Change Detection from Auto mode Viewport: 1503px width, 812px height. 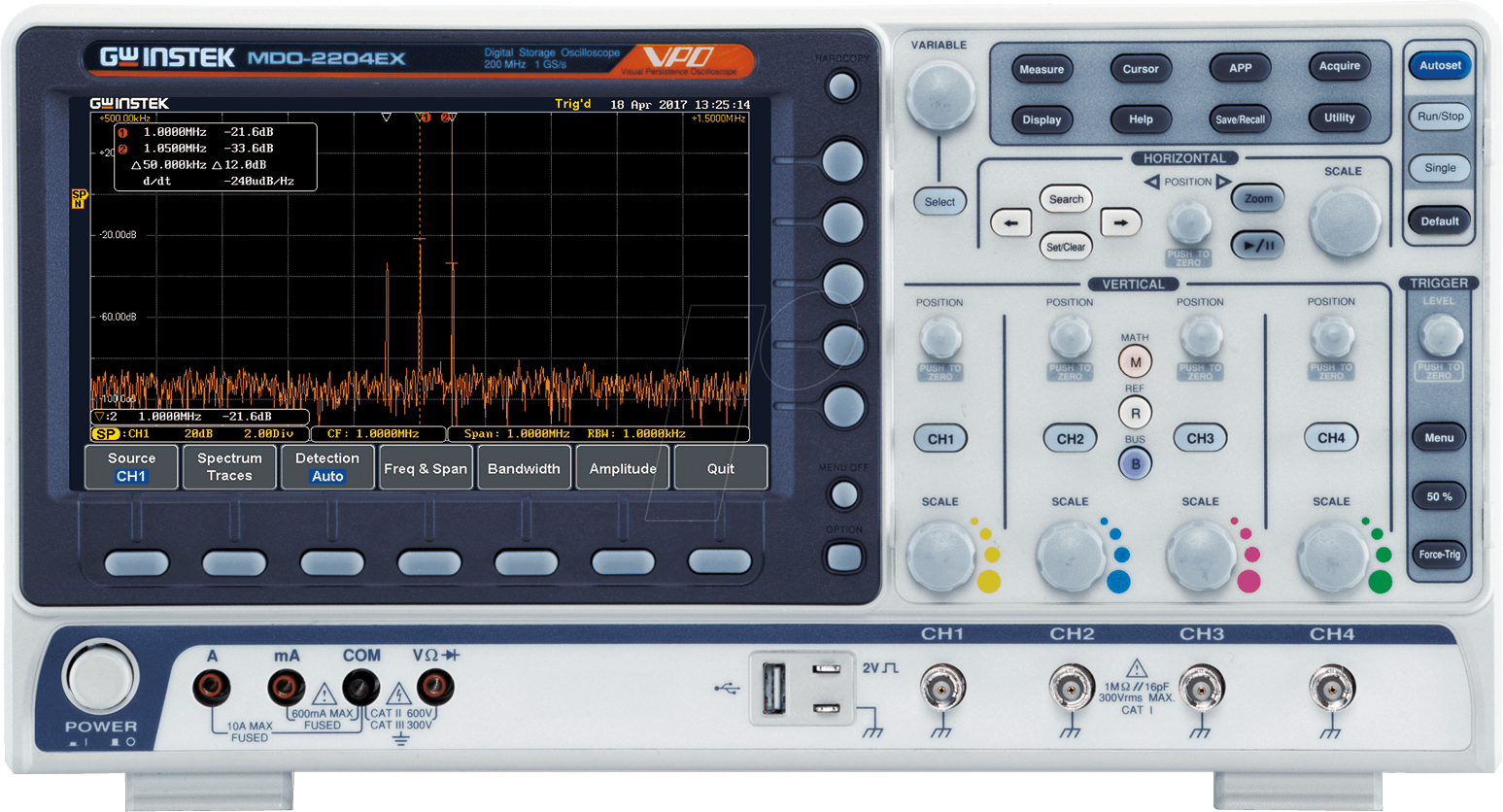pyautogui.click(x=327, y=467)
